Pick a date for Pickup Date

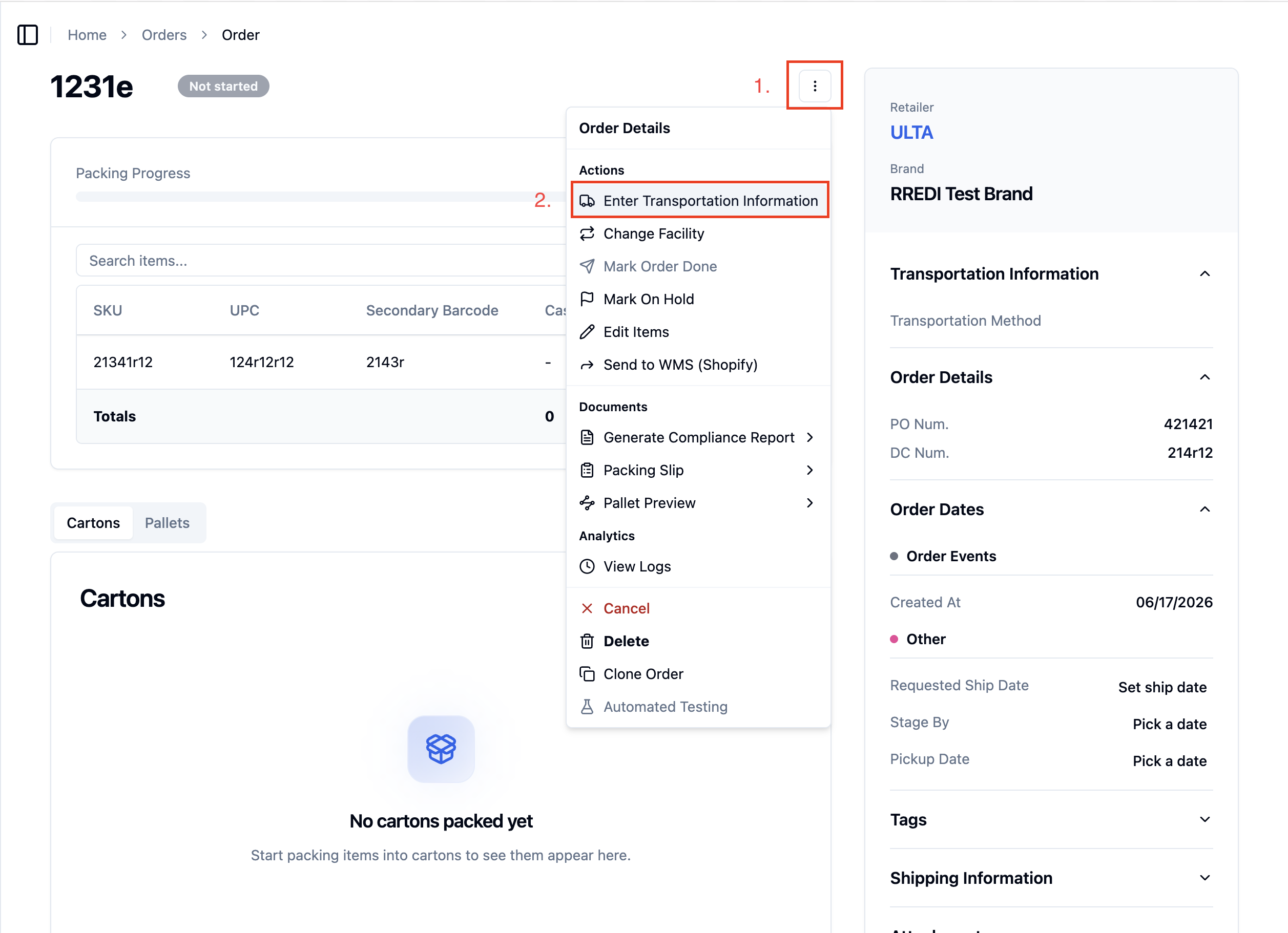tap(1169, 761)
